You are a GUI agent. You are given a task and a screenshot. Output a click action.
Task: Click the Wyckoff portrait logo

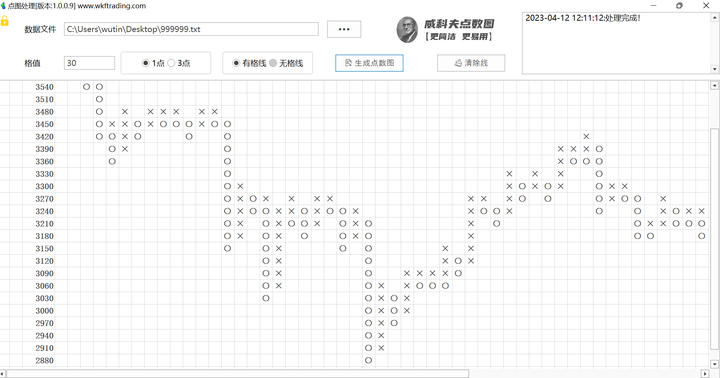click(407, 29)
